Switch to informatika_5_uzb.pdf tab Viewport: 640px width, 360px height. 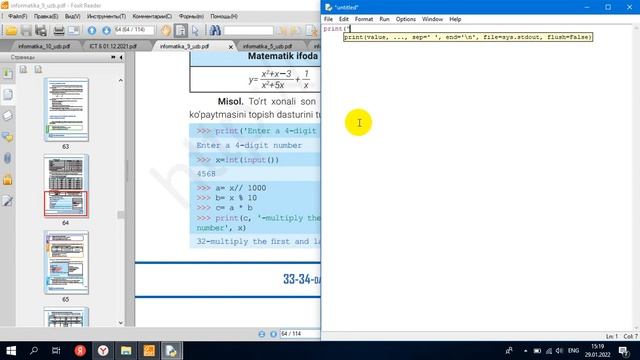267,46
